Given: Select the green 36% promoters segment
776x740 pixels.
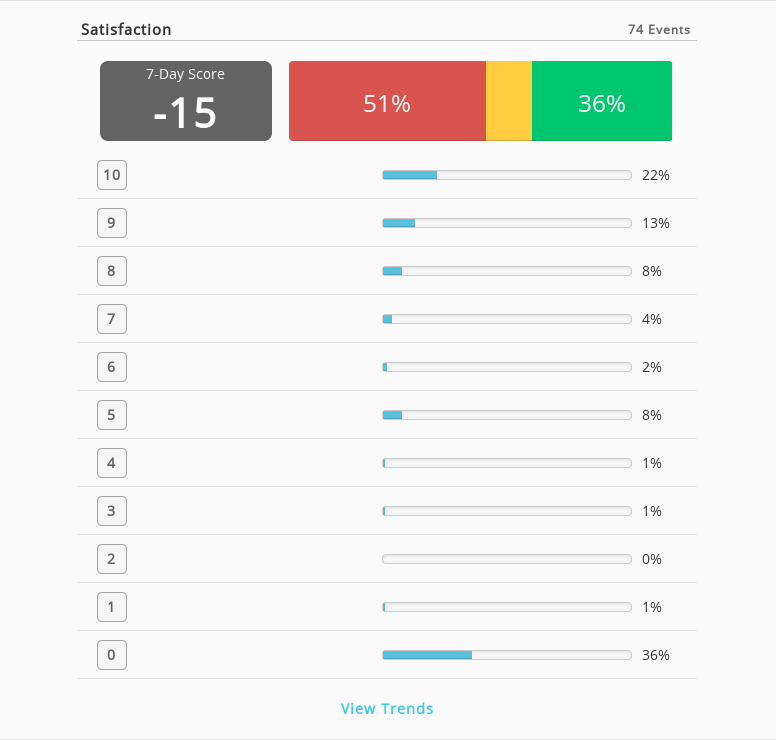Looking at the screenshot, I should [x=602, y=101].
